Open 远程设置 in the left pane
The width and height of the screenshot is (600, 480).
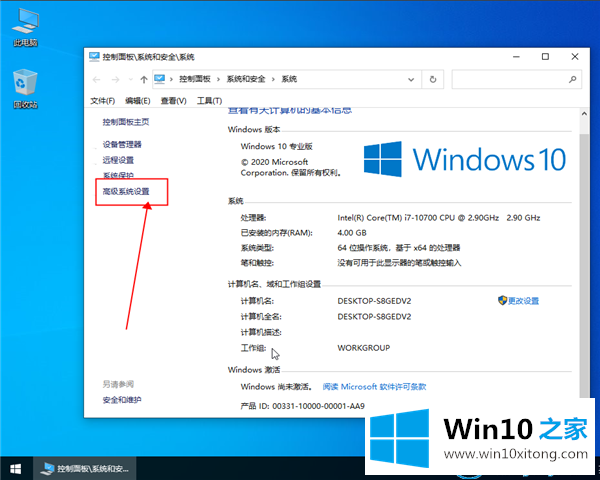[117, 160]
